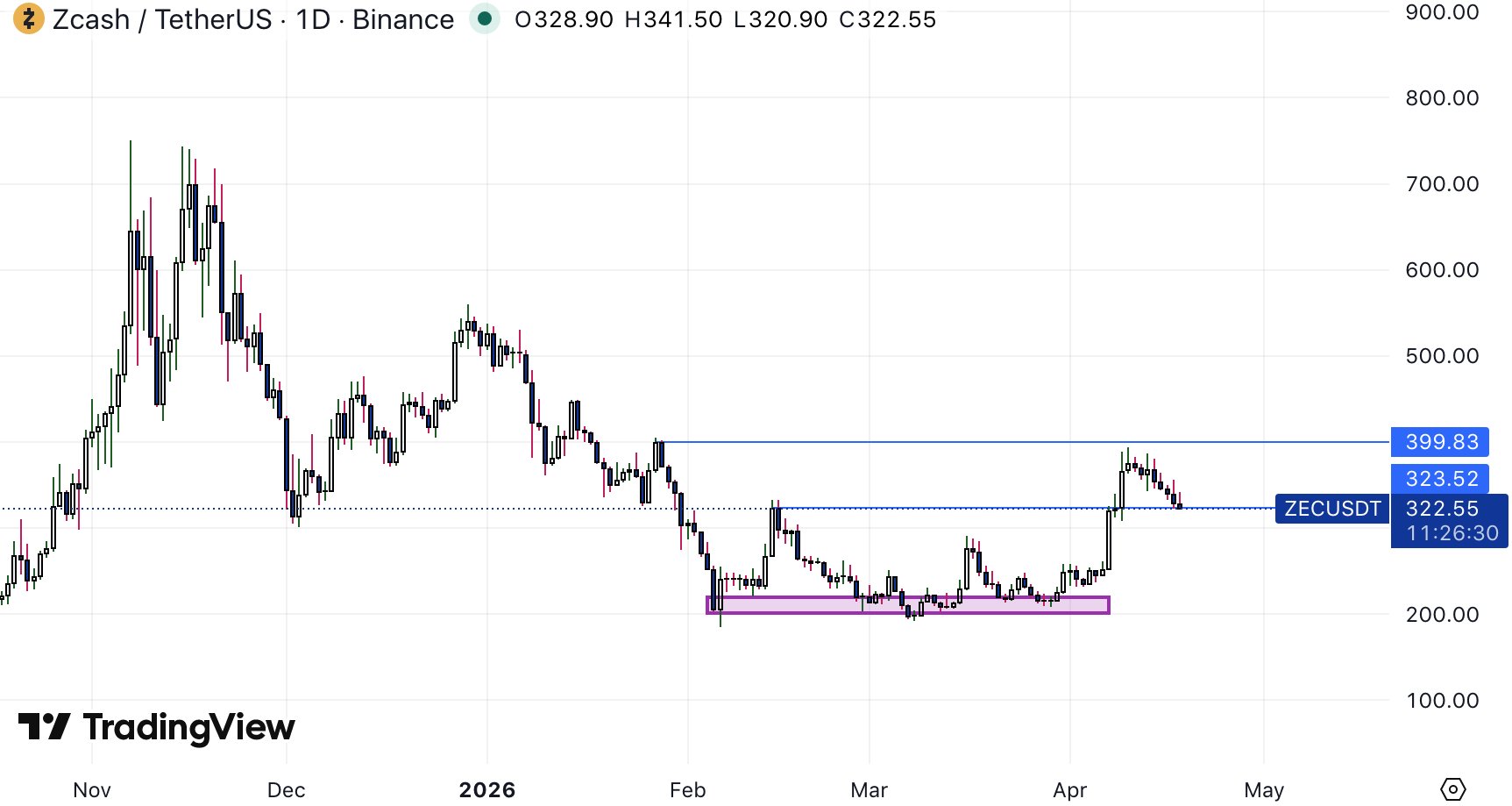
Task: Click the 2026 label on time axis
Action: click(x=486, y=790)
